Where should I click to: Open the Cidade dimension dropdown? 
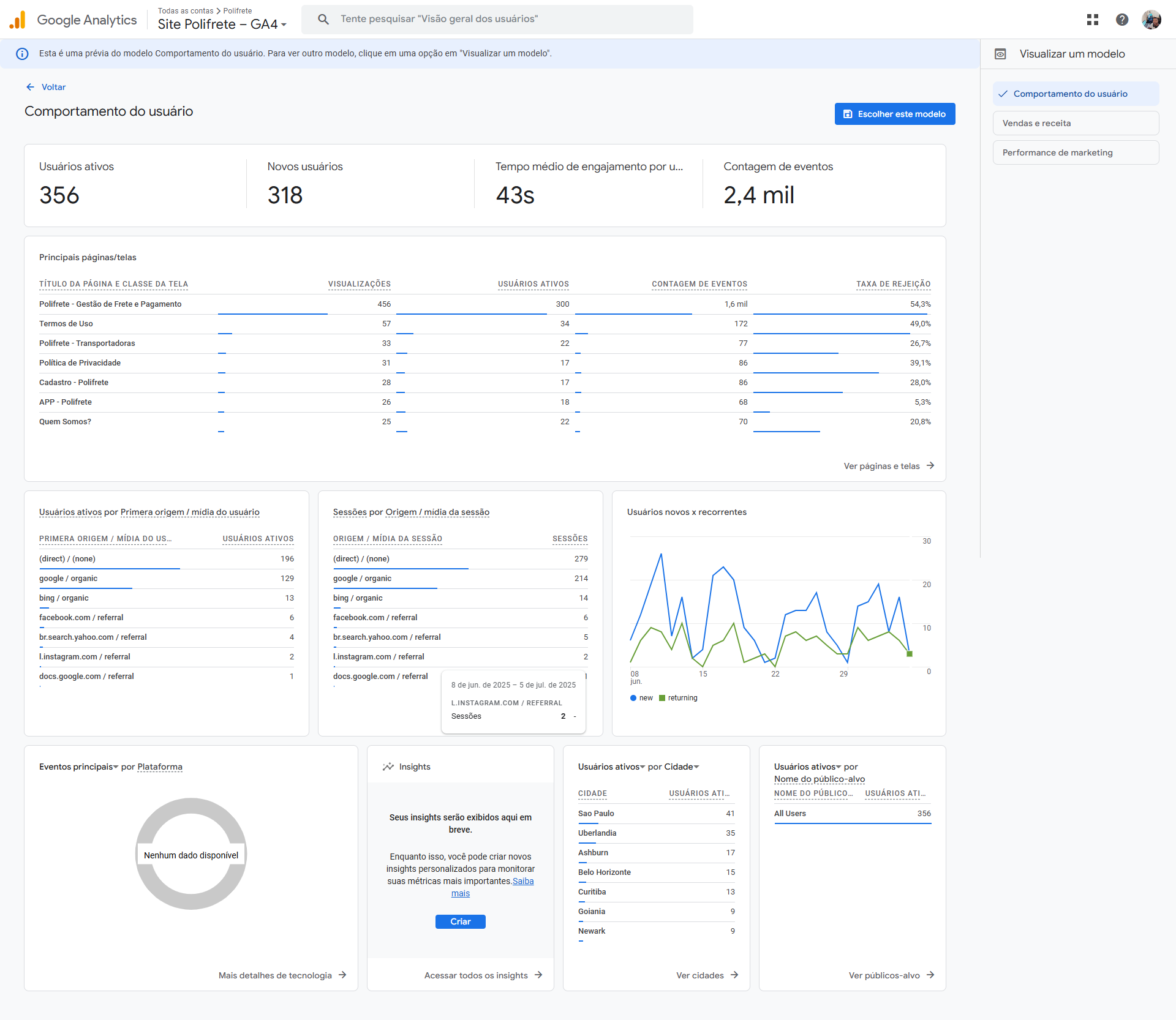[682, 767]
